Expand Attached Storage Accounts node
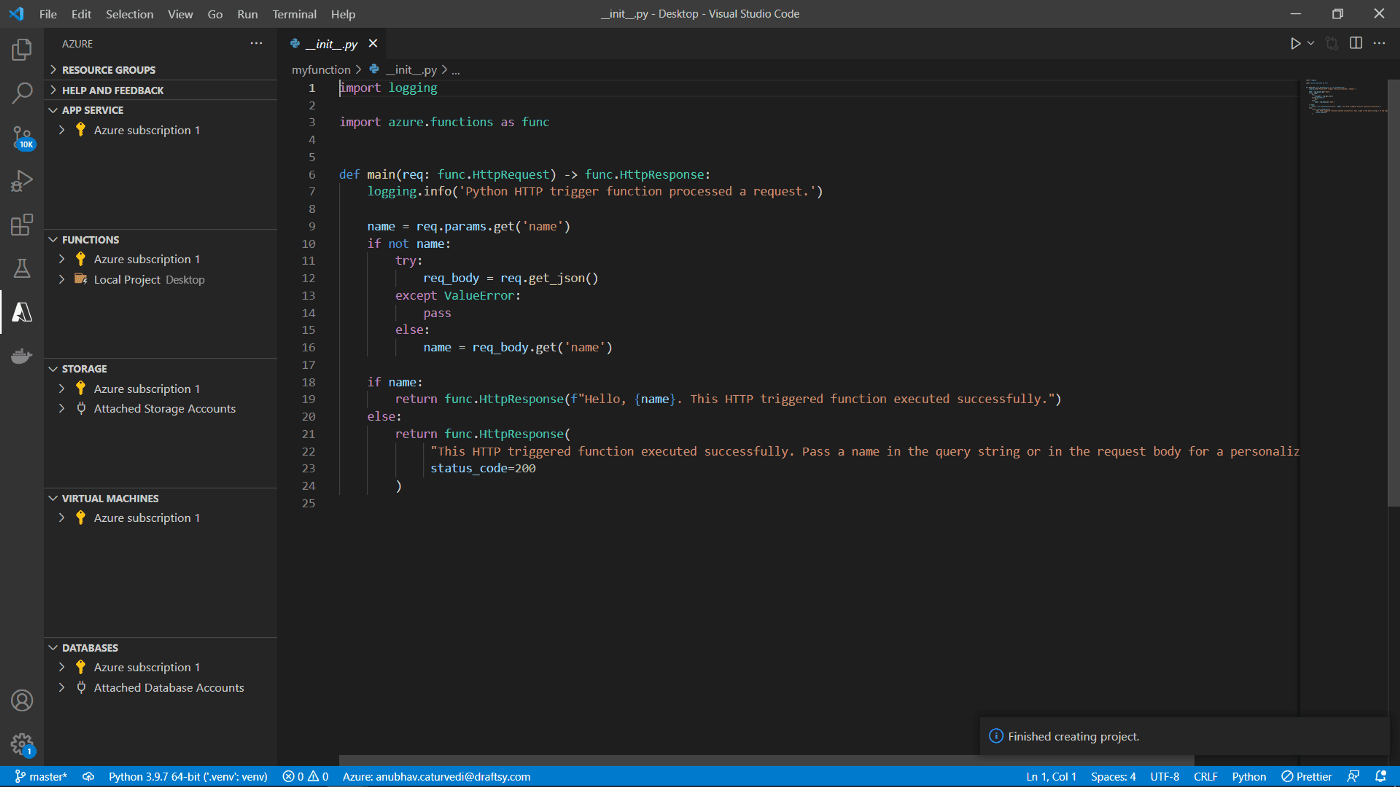The width and height of the screenshot is (1400, 787). 164,409
